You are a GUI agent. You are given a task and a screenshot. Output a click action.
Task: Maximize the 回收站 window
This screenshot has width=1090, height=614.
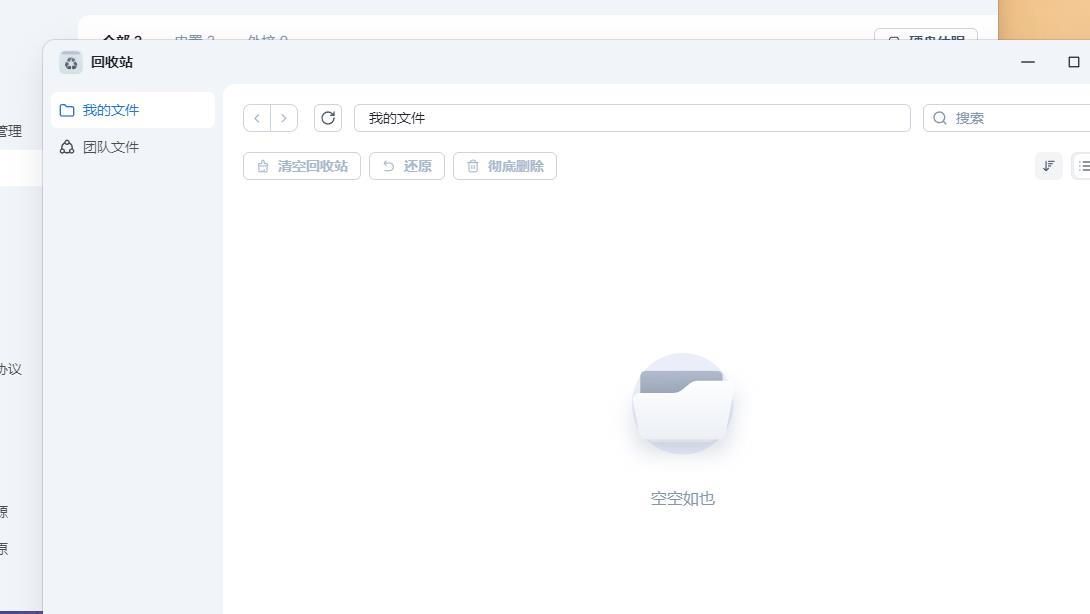coord(1074,62)
